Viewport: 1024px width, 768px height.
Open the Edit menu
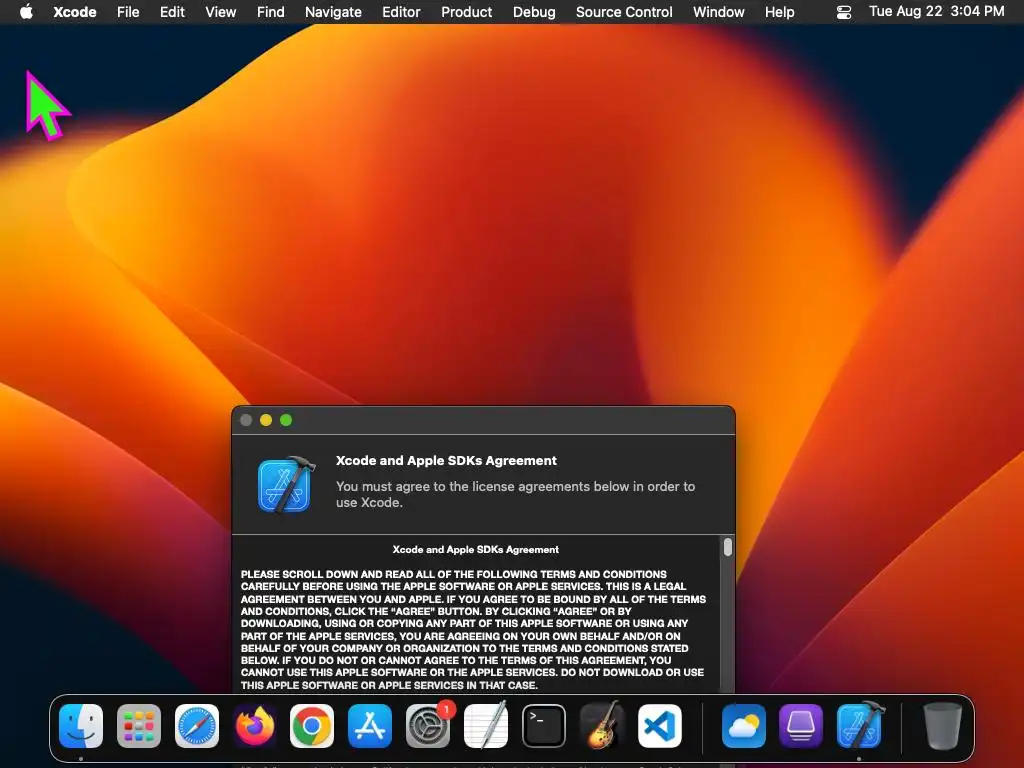(172, 12)
